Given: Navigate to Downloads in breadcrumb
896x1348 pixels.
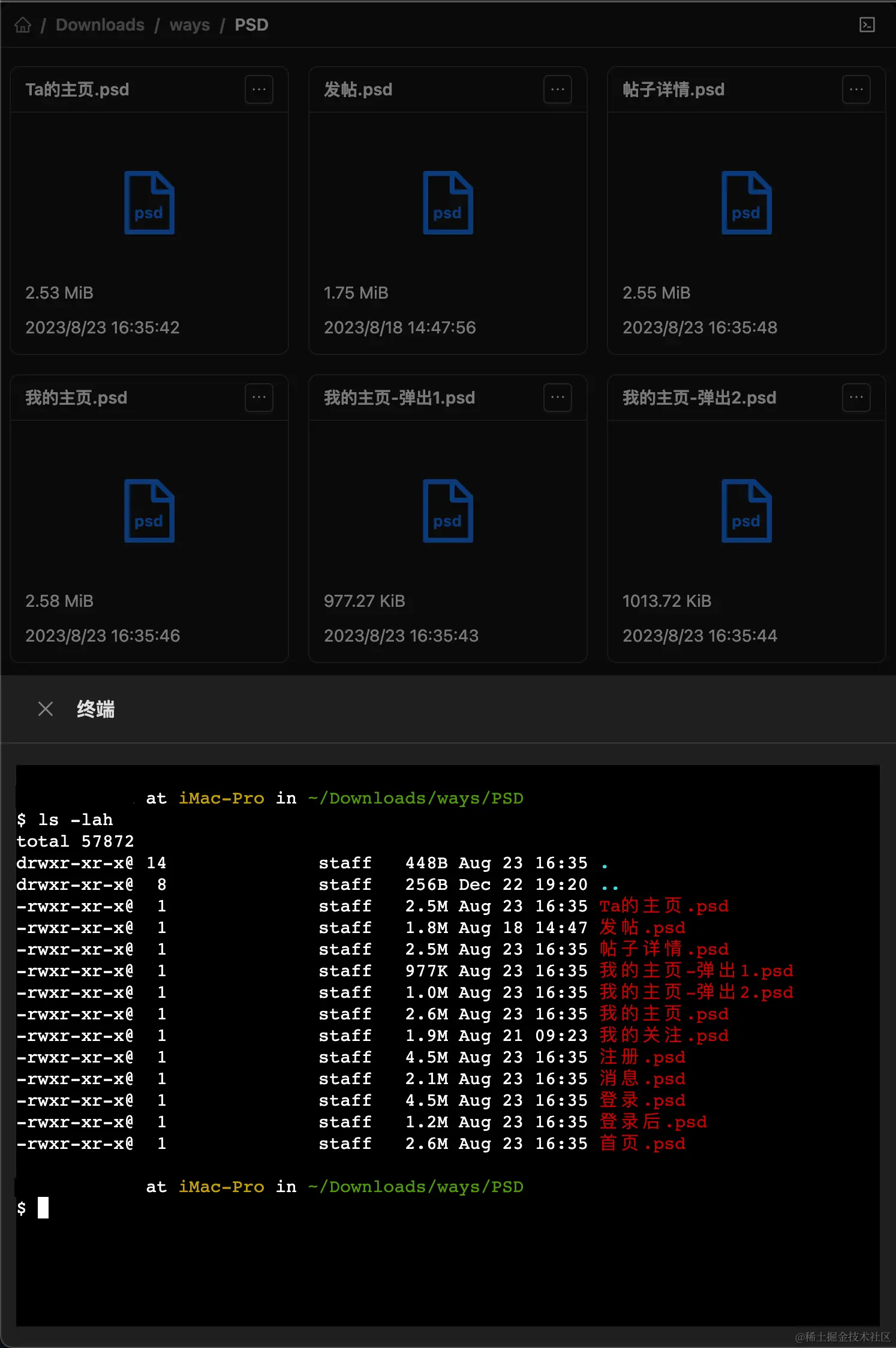Looking at the screenshot, I should click(x=100, y=25).
